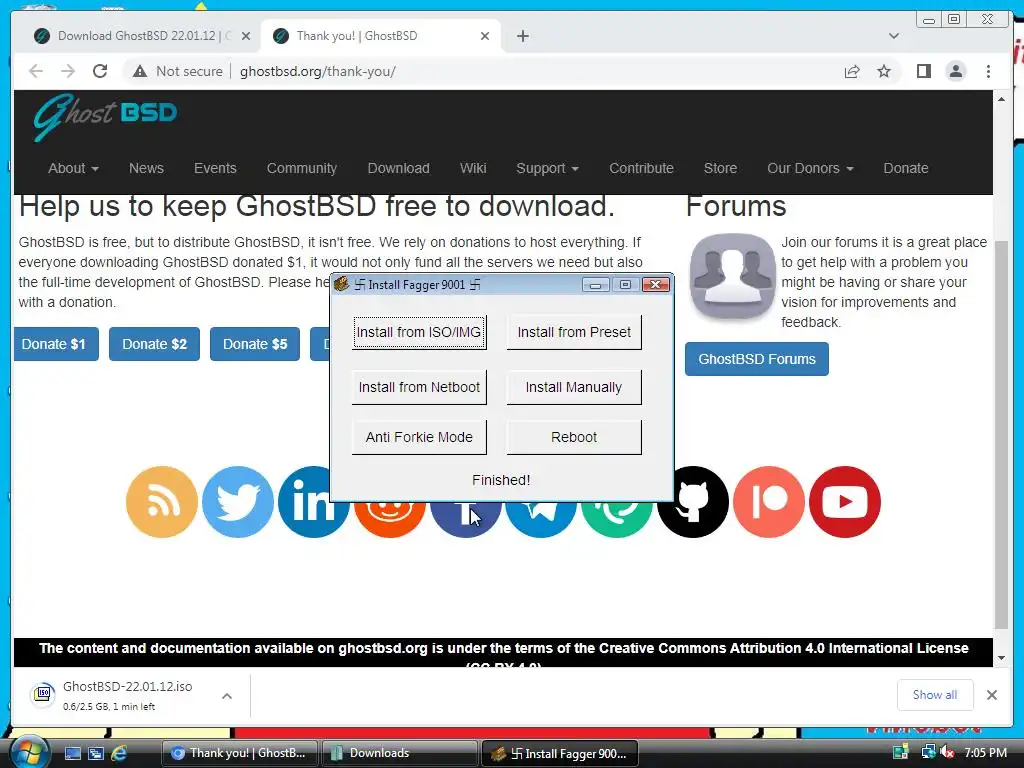Click the Reboot button in installer dialog
This screenshot has width=1024, height=768.
574,437
